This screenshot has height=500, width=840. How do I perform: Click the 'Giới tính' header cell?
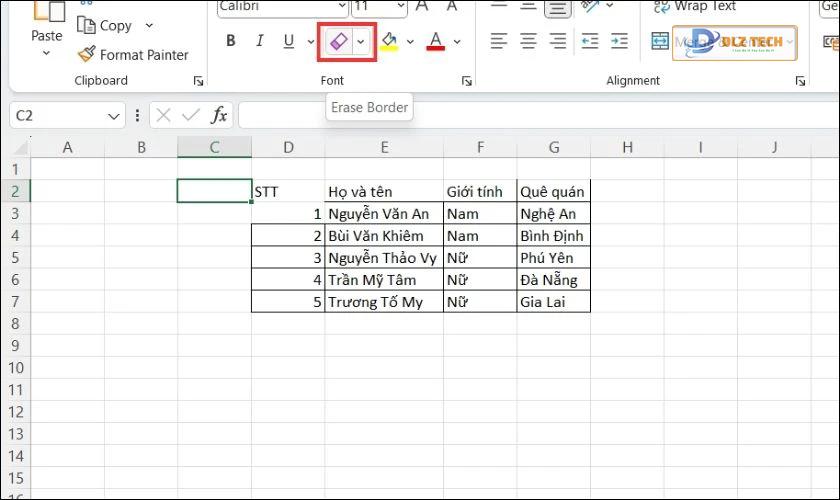click(x=480, y=191)
